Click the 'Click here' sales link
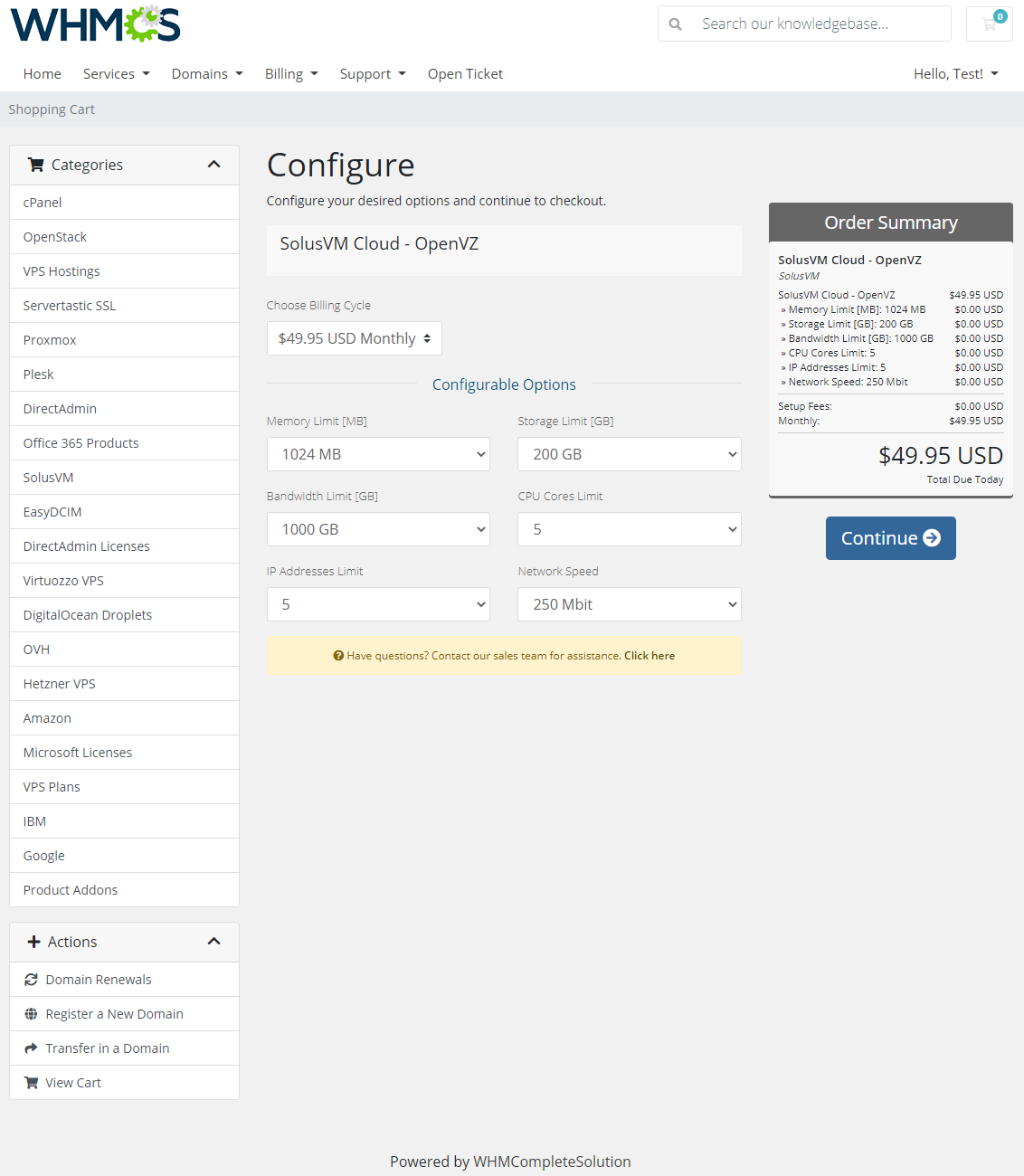Screen dimensions: 1024x1176 click(649, 655)
